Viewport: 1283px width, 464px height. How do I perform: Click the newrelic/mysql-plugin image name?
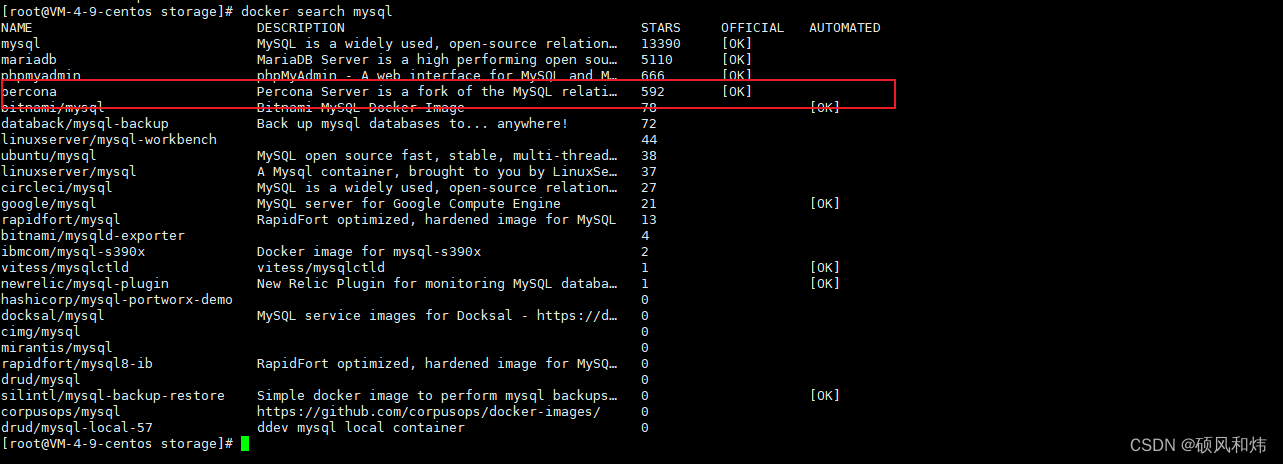pyautogui.click(x=85, y=284)
